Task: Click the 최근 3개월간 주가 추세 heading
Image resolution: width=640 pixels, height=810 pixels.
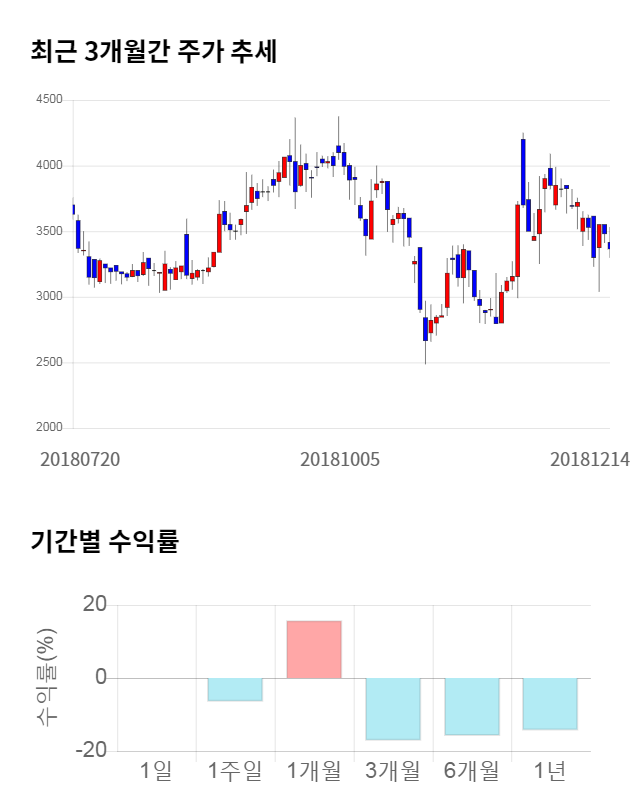Action: coord(154,51)
